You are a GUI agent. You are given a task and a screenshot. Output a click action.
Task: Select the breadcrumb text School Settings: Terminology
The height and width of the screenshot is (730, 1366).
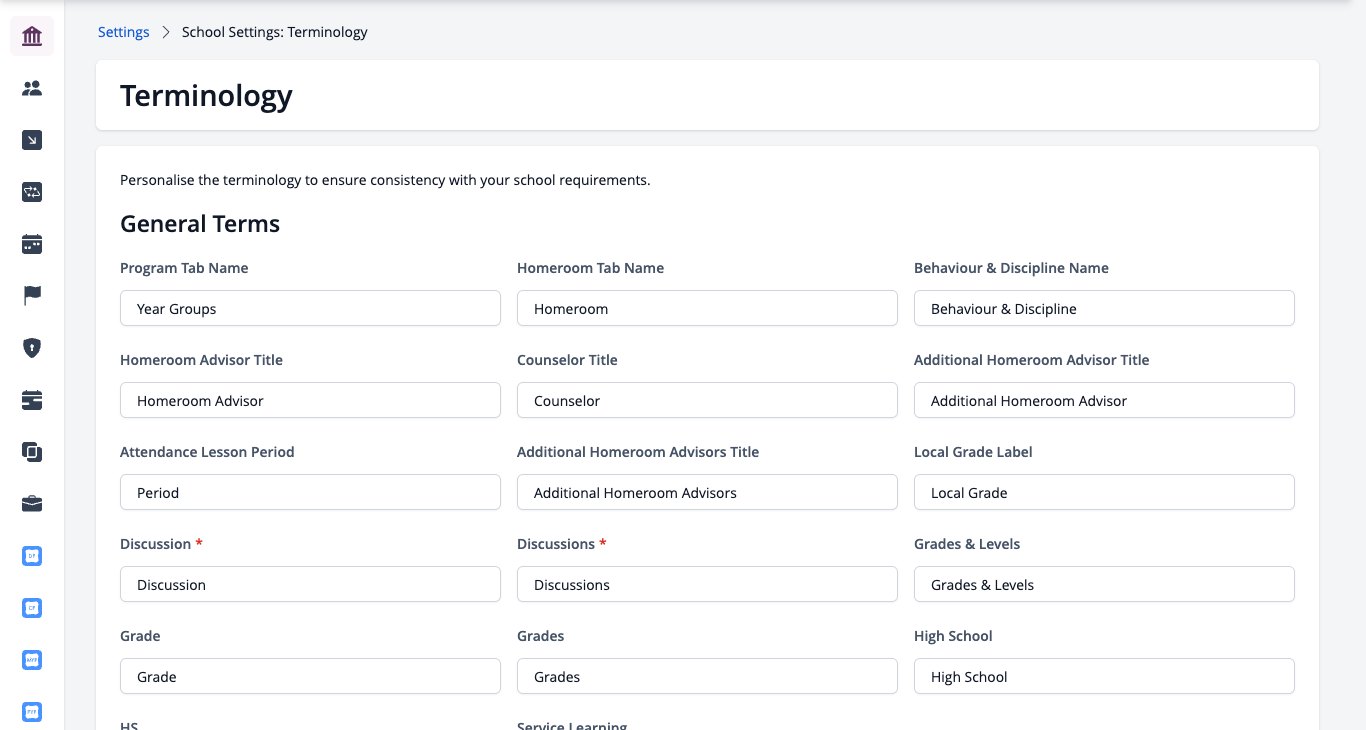pos(275,32)
